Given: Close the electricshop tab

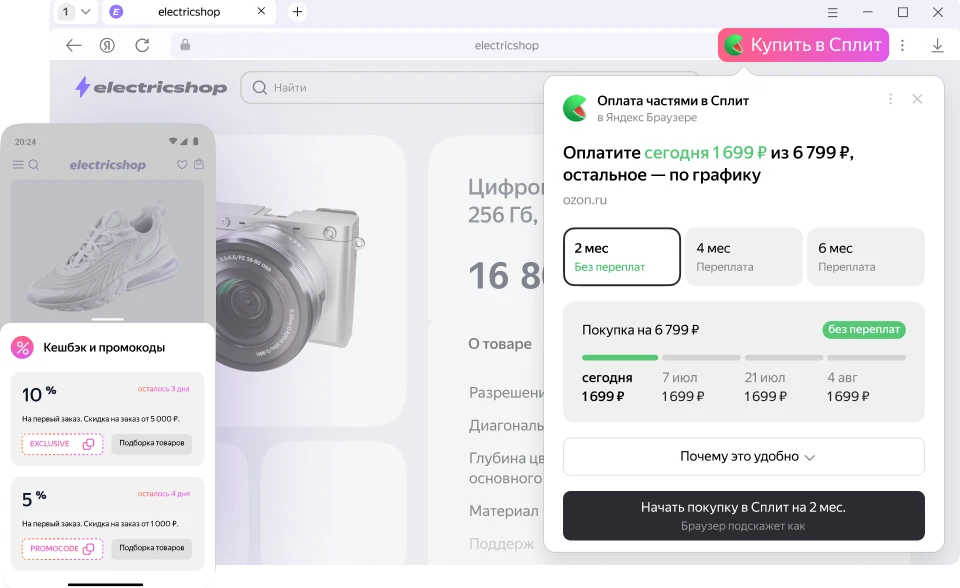Looking at the screenshot, I should (261, 11).
